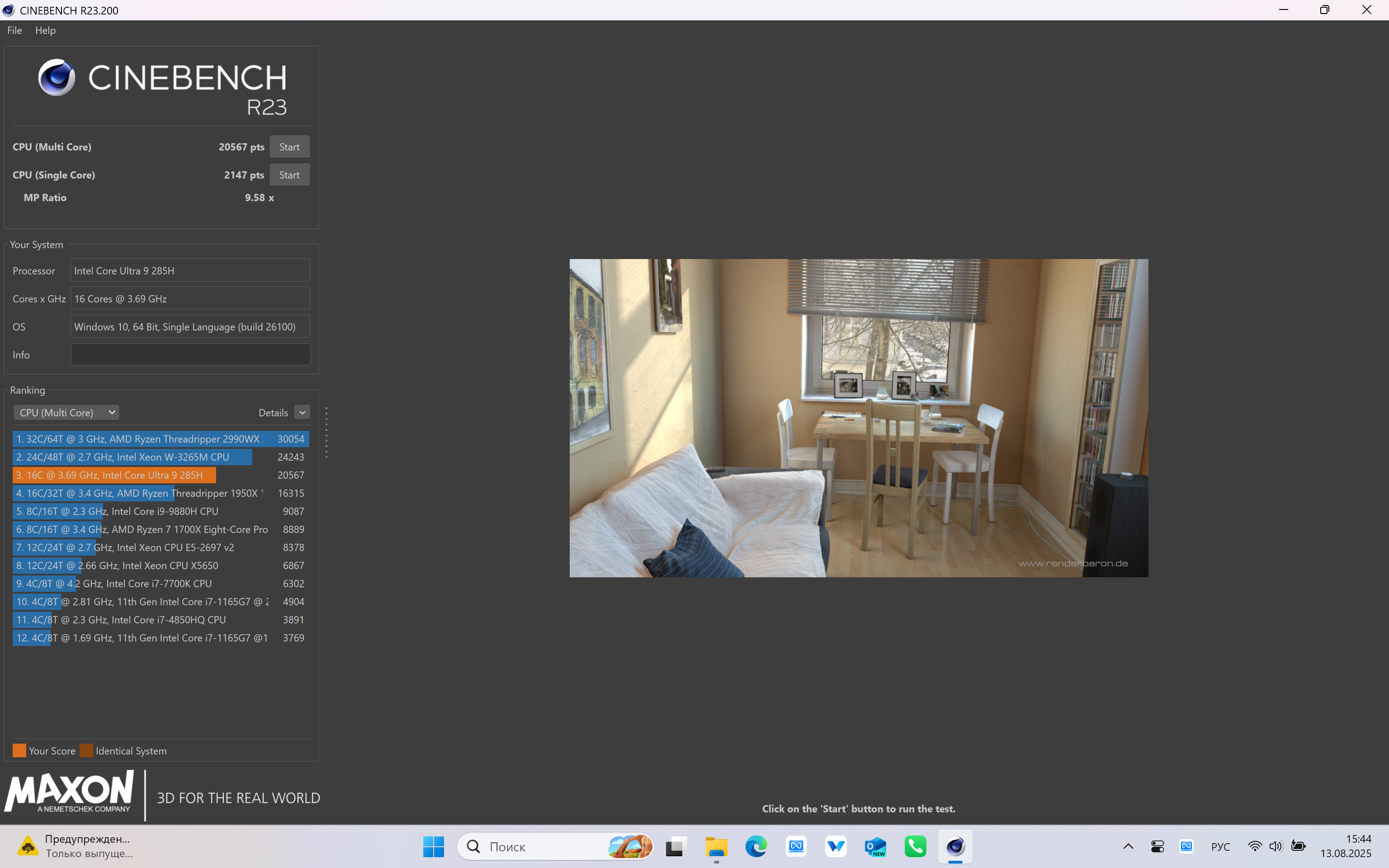
Task: Click the empty Info input field
Action: pos(190,354)
